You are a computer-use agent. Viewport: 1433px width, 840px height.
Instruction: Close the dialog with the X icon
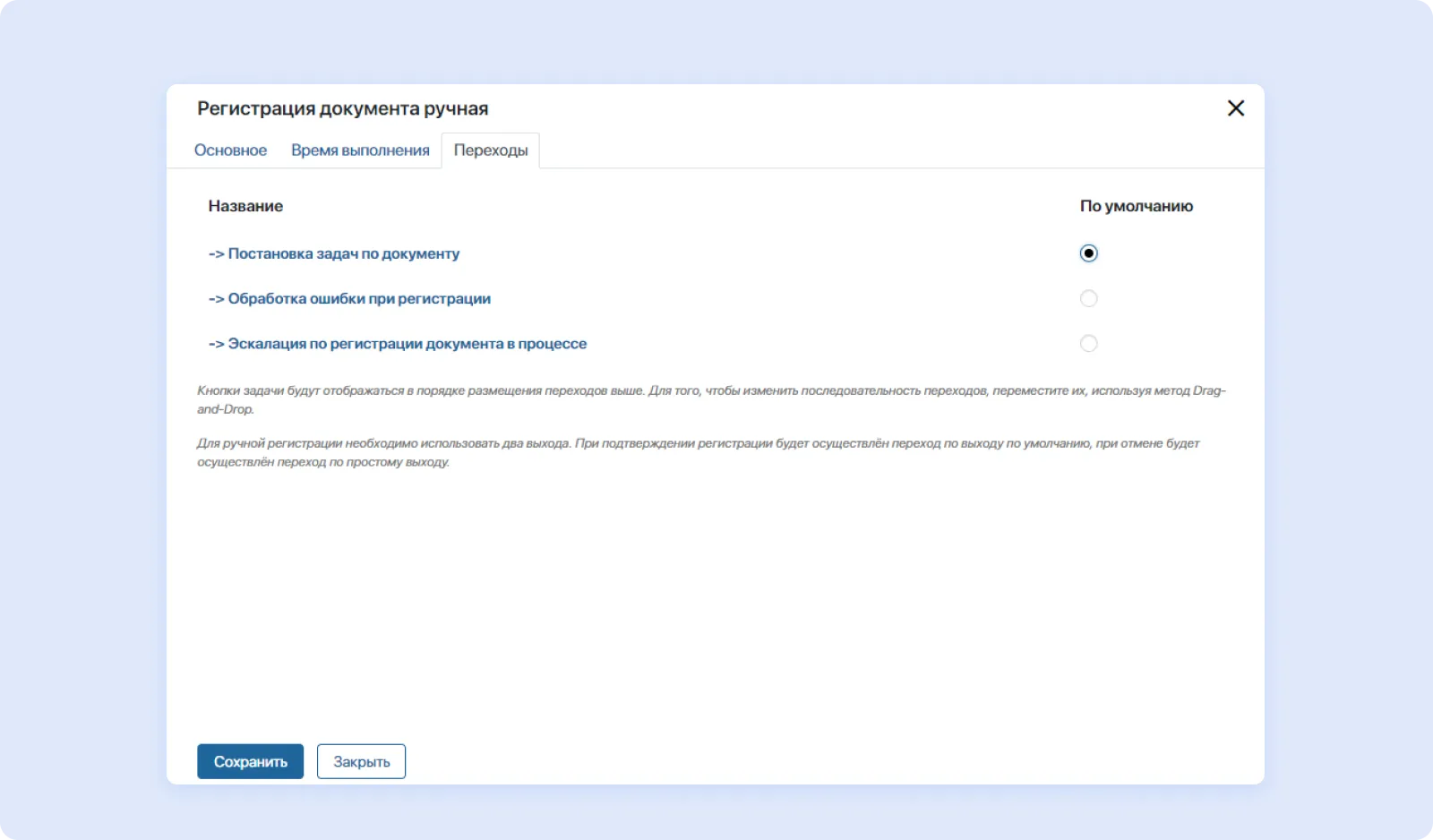pyautogui.click(x=1235, y=108)
